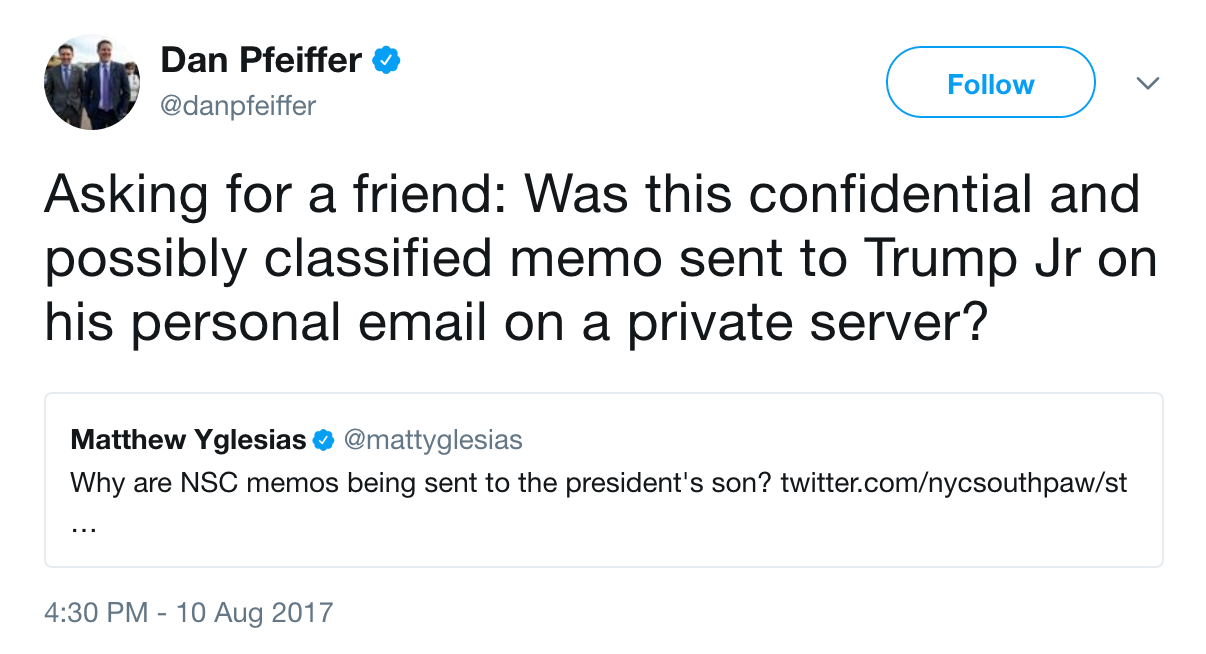Click the 10 Aug 2017 date text
Viewport: 1206px width, 654px height.
tap(254, 612)
